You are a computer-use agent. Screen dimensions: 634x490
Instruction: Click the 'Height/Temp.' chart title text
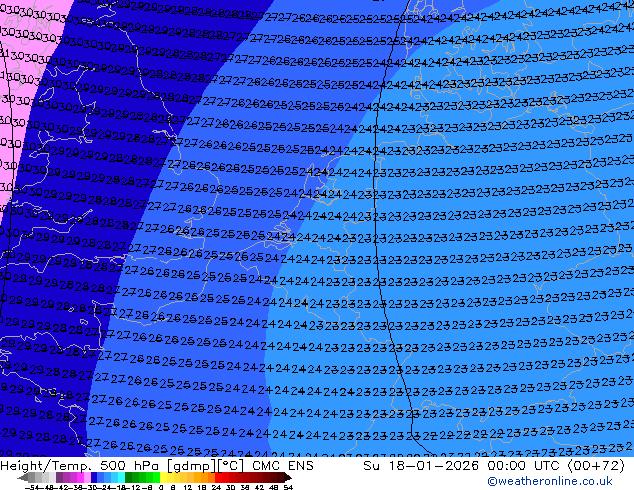point(46,466)
